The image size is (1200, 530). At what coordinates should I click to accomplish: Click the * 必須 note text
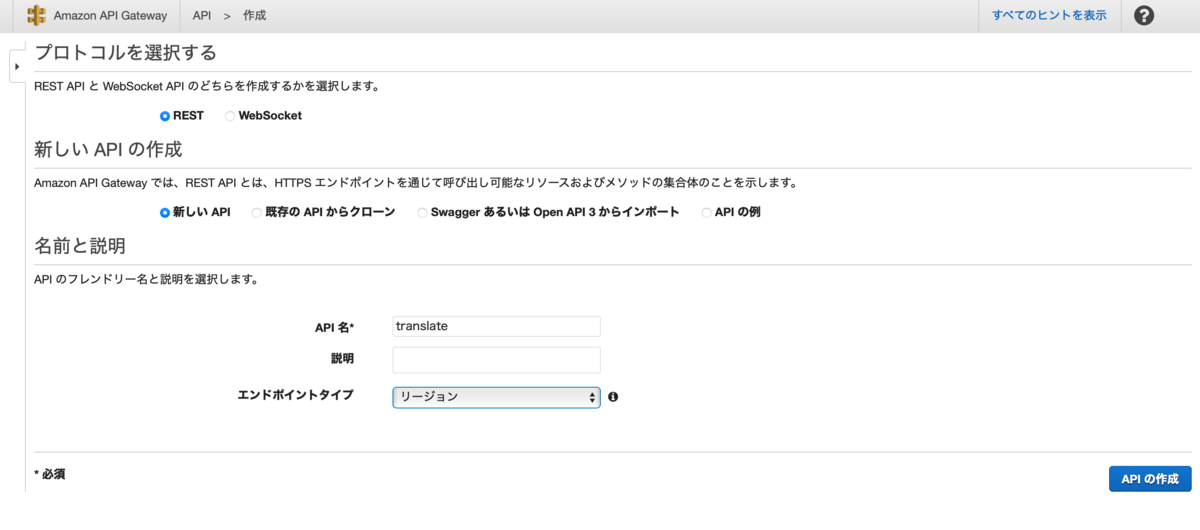tap(50, 474)
